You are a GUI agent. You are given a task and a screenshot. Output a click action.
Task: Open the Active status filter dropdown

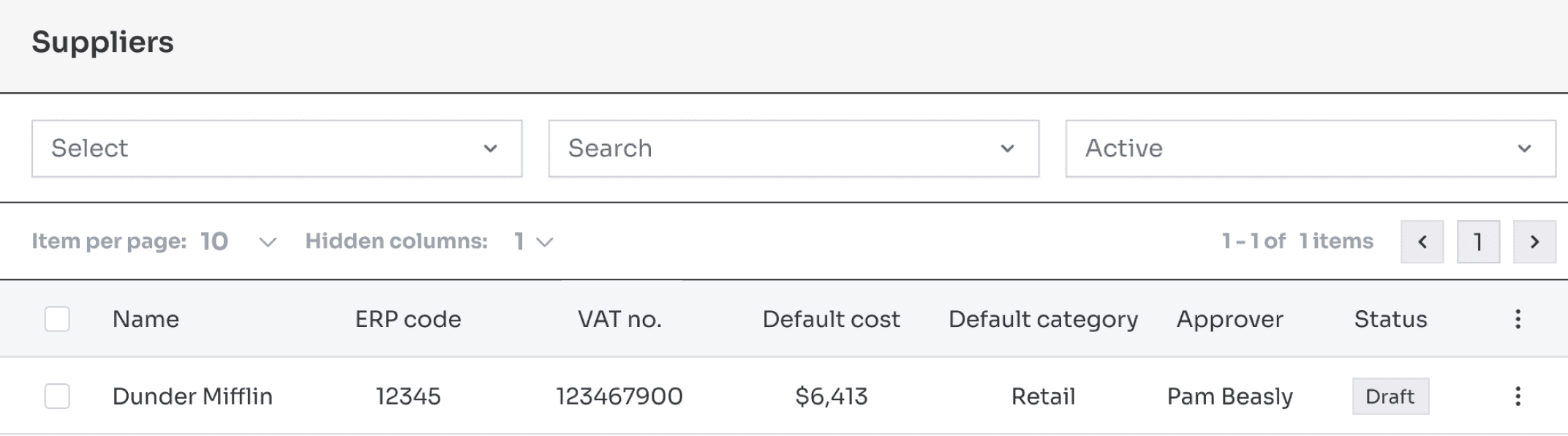[1311, 149]
